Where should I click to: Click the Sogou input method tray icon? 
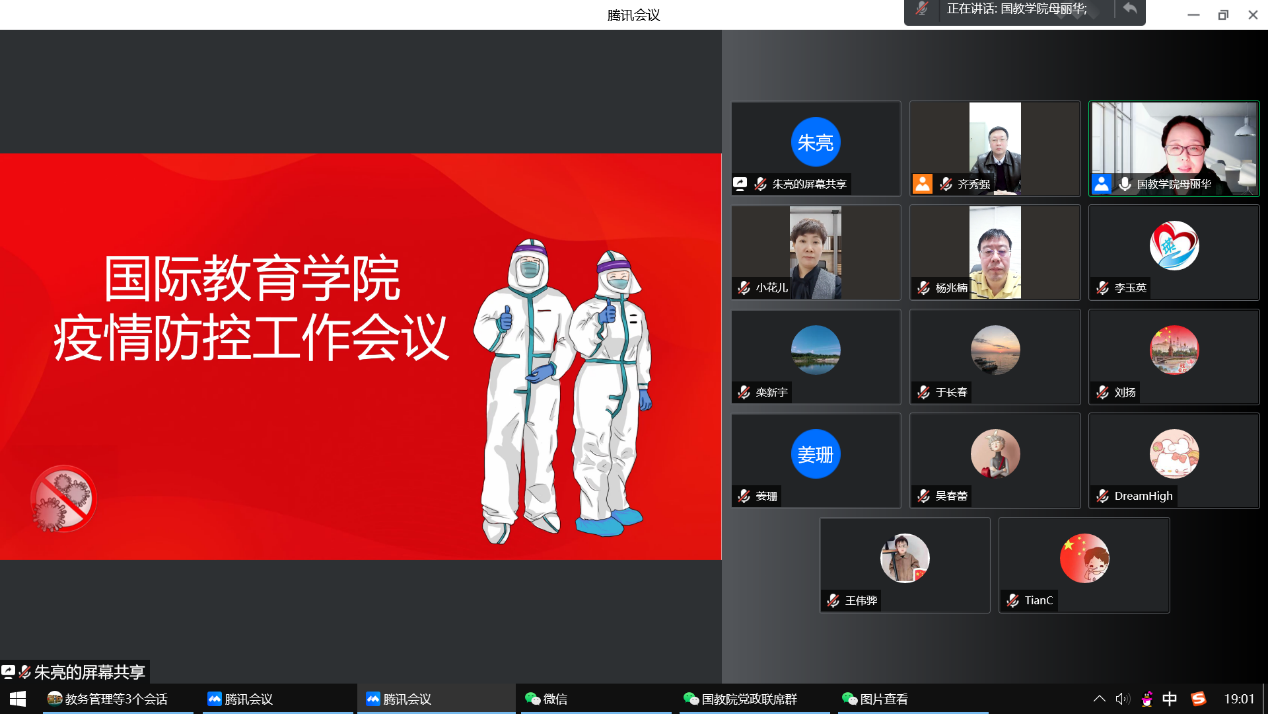pos(1198,699)
